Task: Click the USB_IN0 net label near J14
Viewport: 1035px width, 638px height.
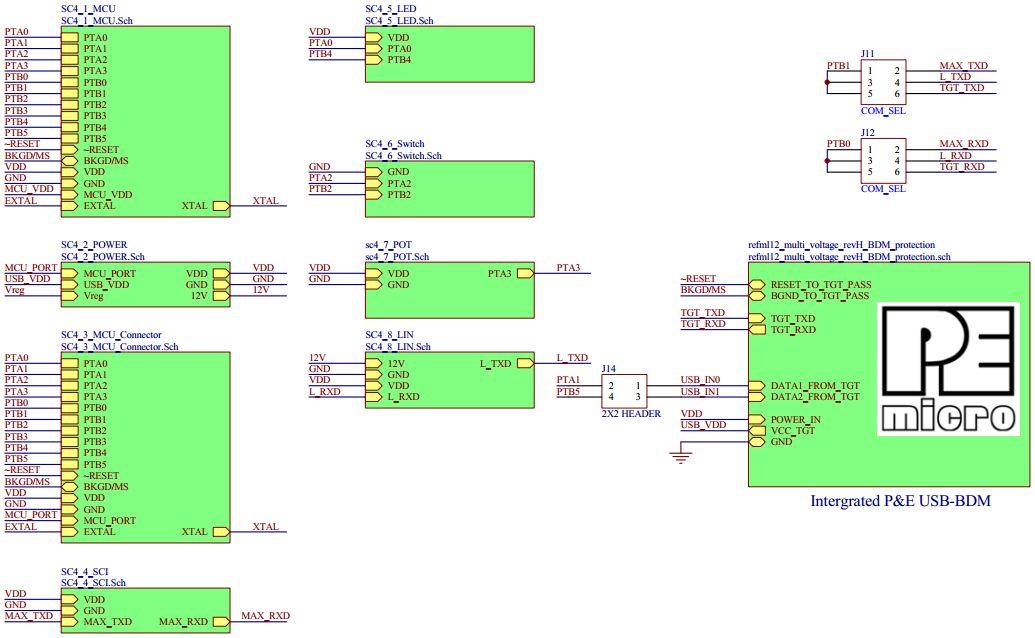Action: point(700,380)
